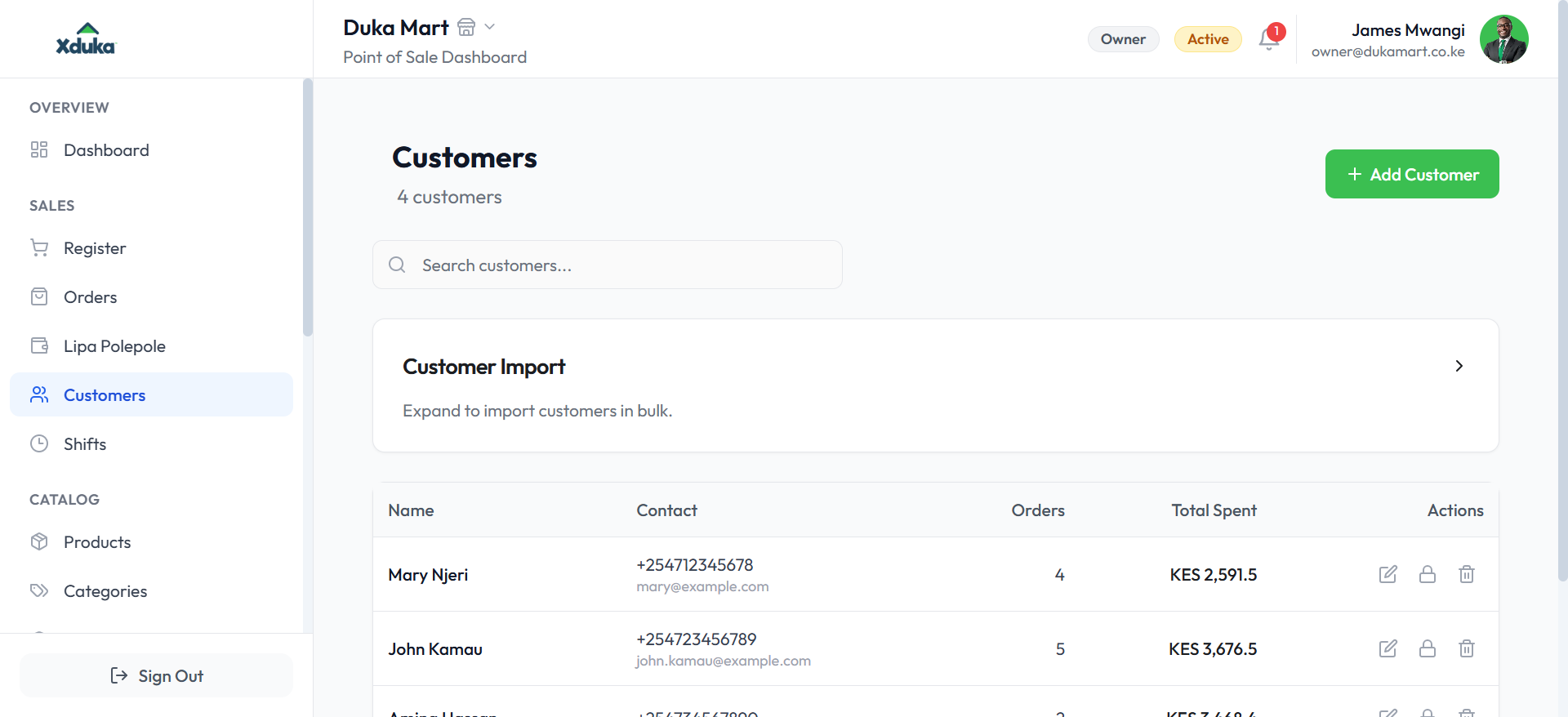Image resolution: width=1568 pixels, height=717 pixels.
Task: Click the James Mwangi user name
Action: pyautogui.click(x=1408, y=30)
